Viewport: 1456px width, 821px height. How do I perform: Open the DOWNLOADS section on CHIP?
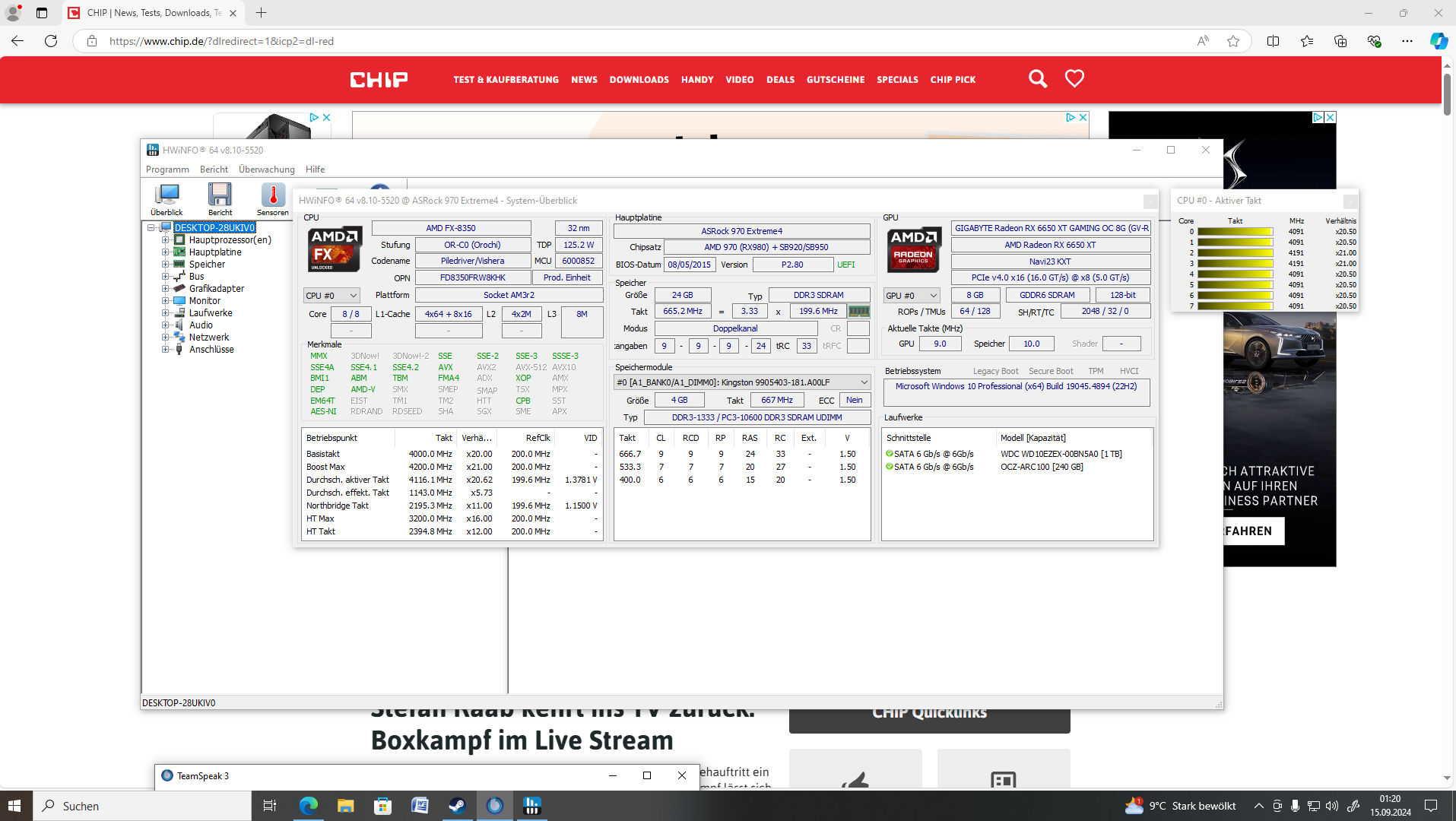pyautogui.click(x=639, y=80)
